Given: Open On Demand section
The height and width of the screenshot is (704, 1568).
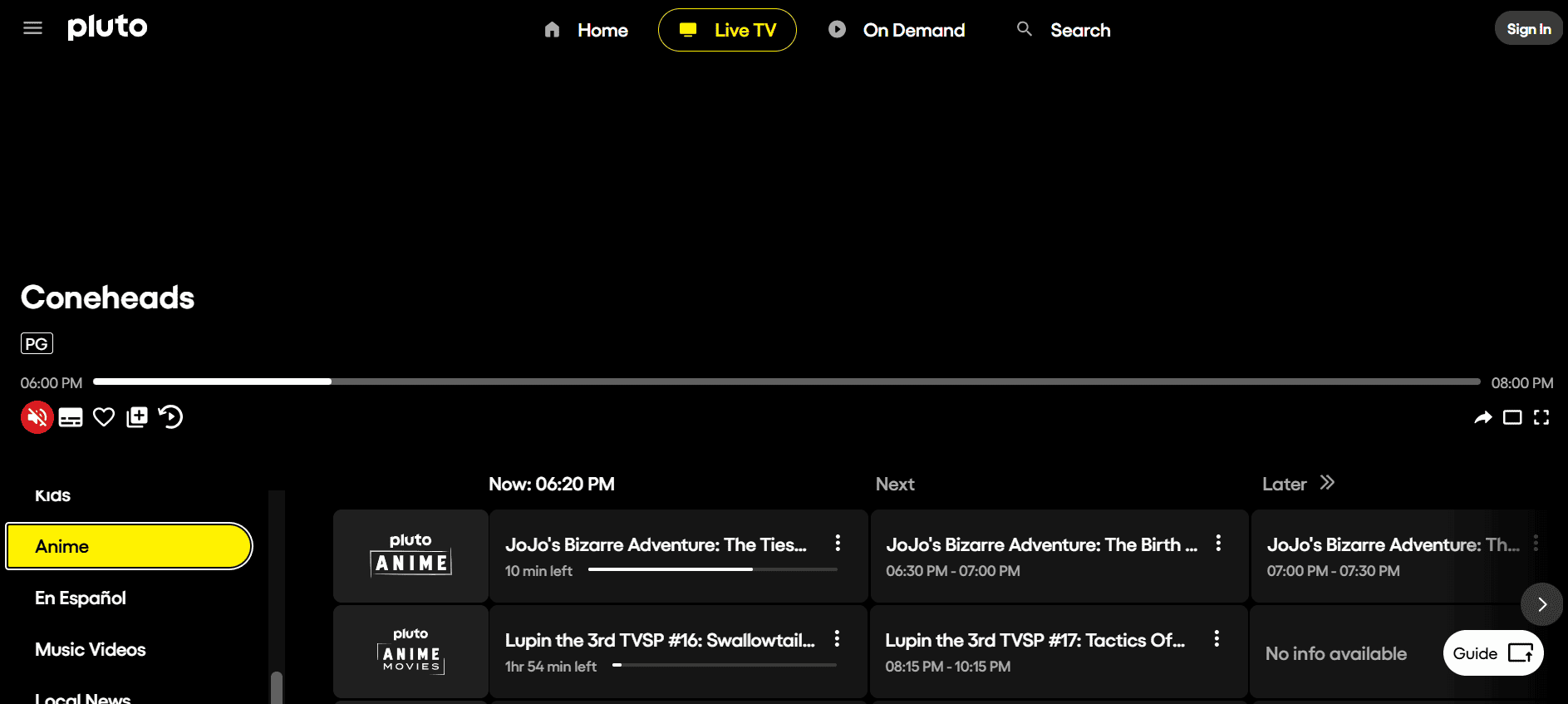Looking at the screenshot, I should click(897, 30).
